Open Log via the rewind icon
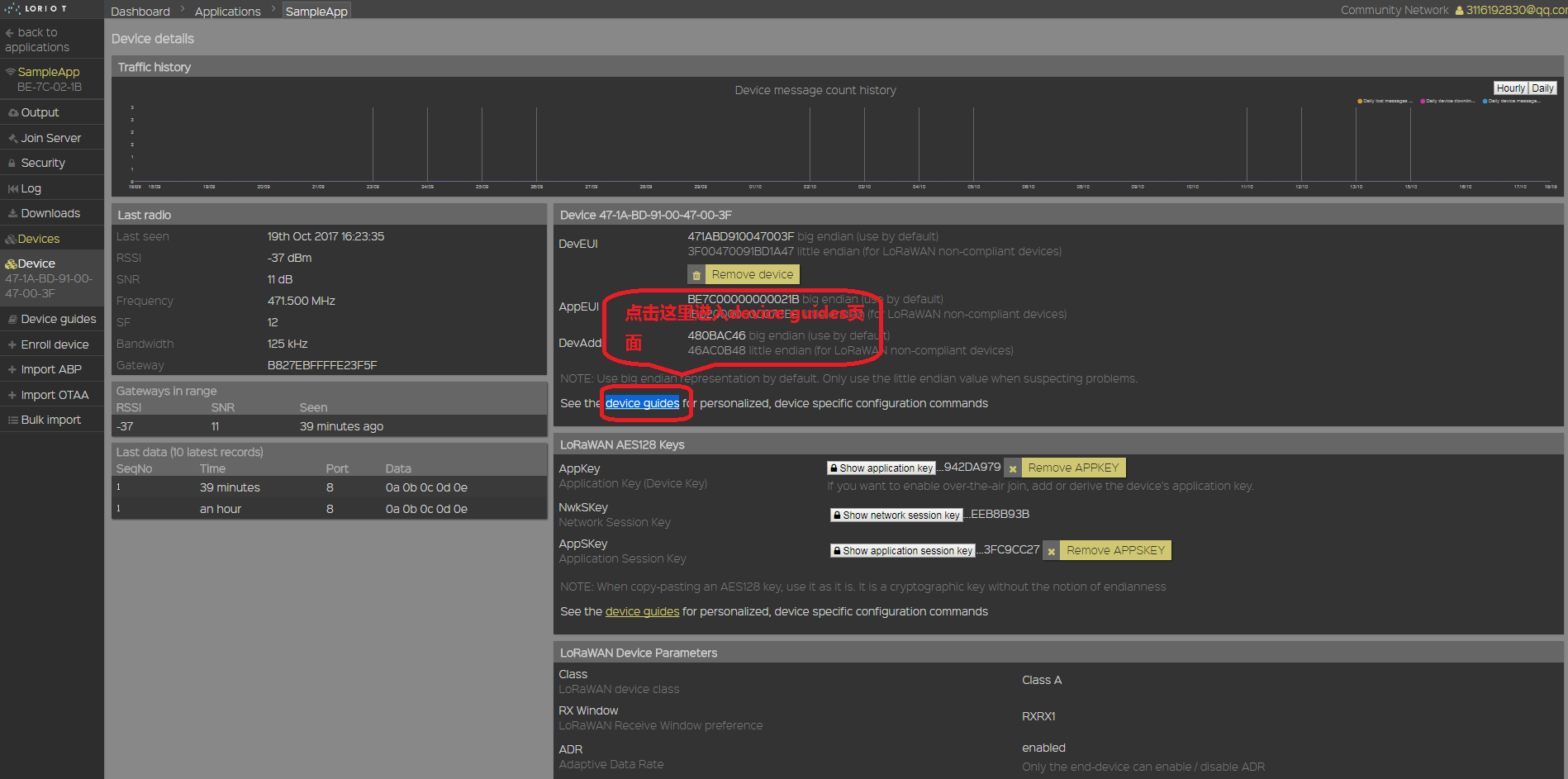 [13, 188]
